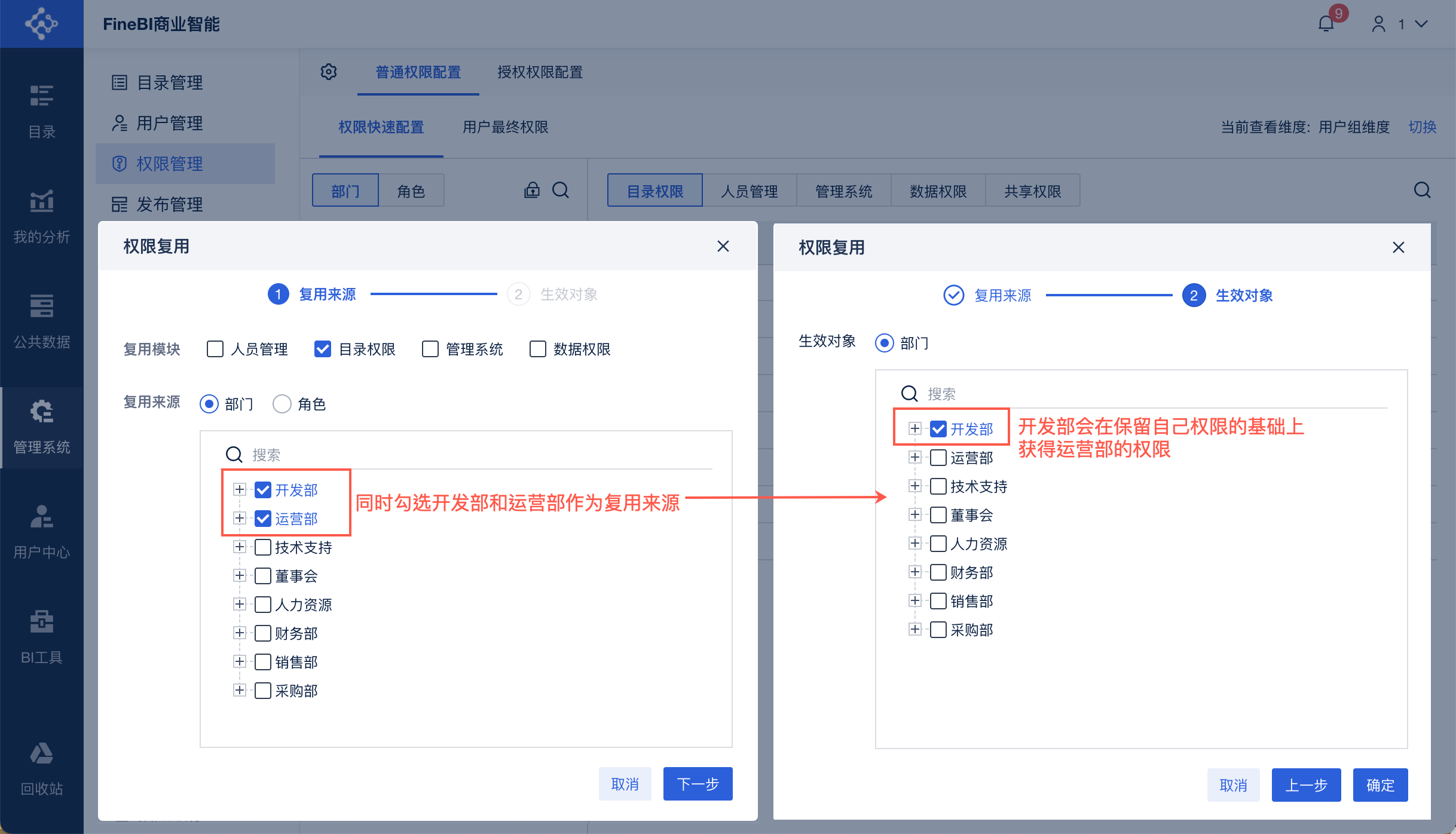Screen dimensions: 1456x834
Task: Expand 开发部 node in right dialog tree
Action: [914, 428]
